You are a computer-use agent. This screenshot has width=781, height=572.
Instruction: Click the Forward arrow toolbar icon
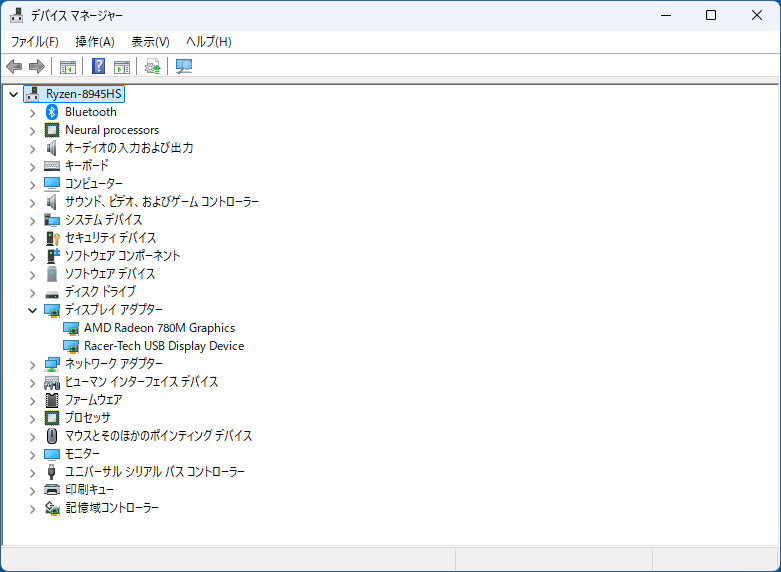(37, 66)
